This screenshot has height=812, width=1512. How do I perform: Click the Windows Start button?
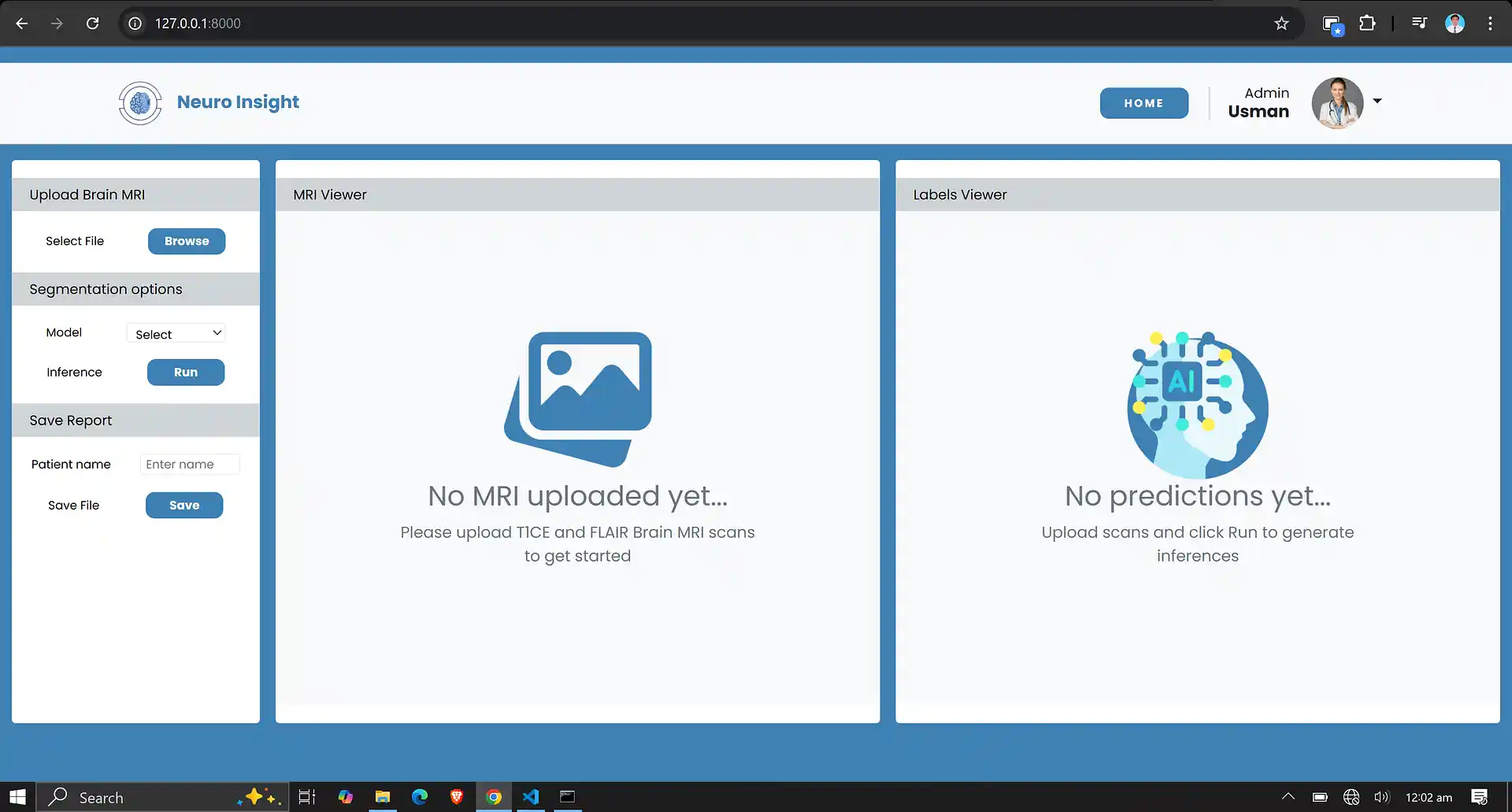[17, 797]
